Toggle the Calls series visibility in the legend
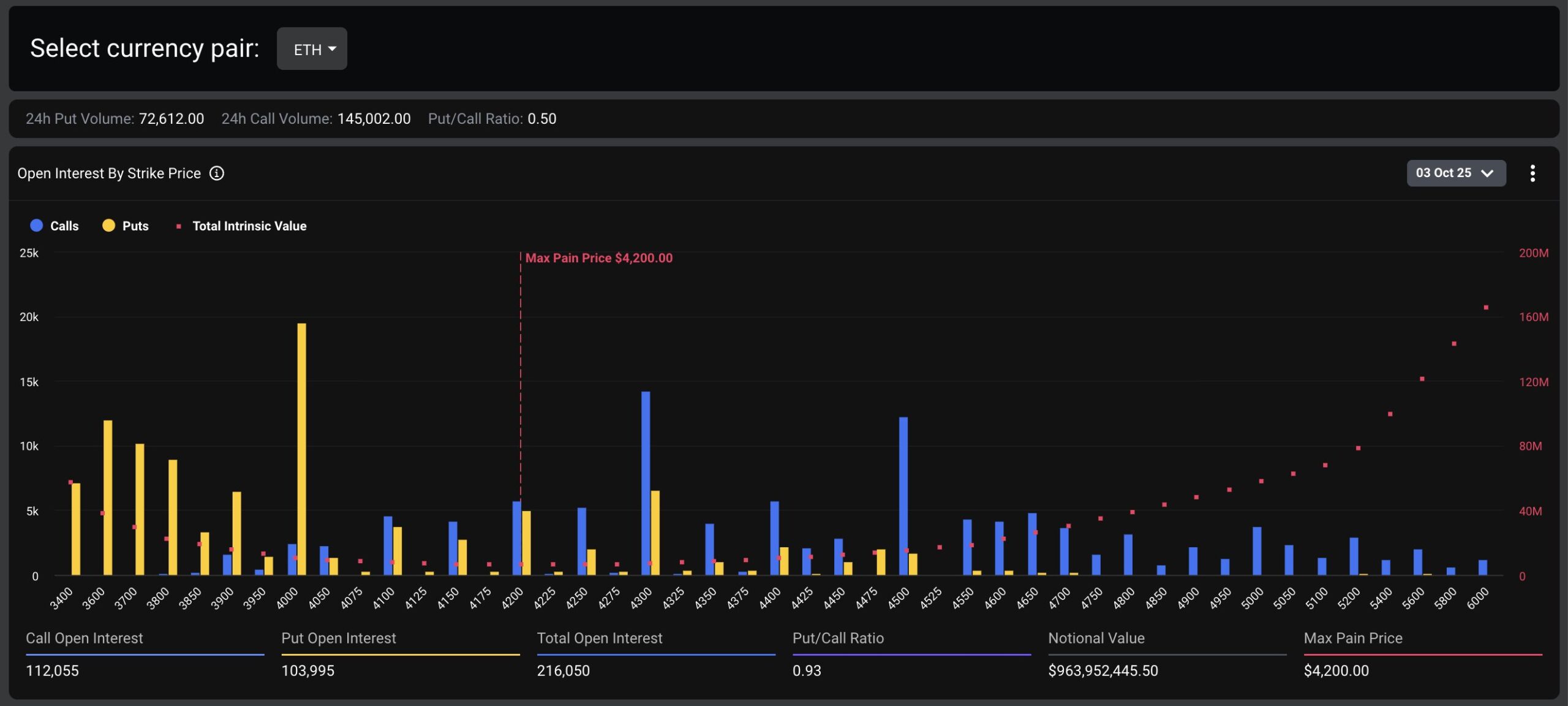The image size is (1568, 706). click(64, 226)
